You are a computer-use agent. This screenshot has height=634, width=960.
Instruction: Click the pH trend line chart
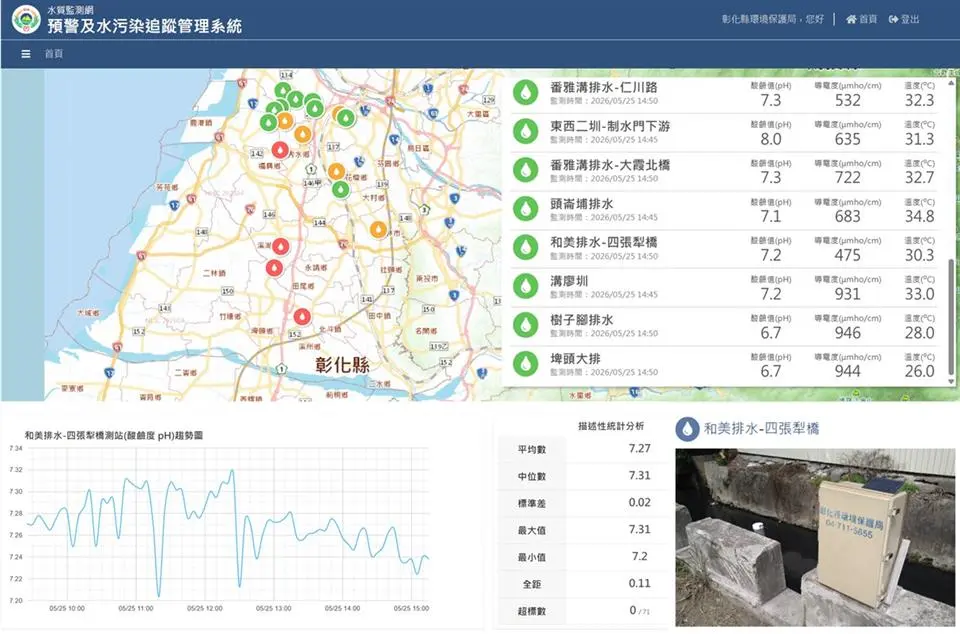[228, 524]
